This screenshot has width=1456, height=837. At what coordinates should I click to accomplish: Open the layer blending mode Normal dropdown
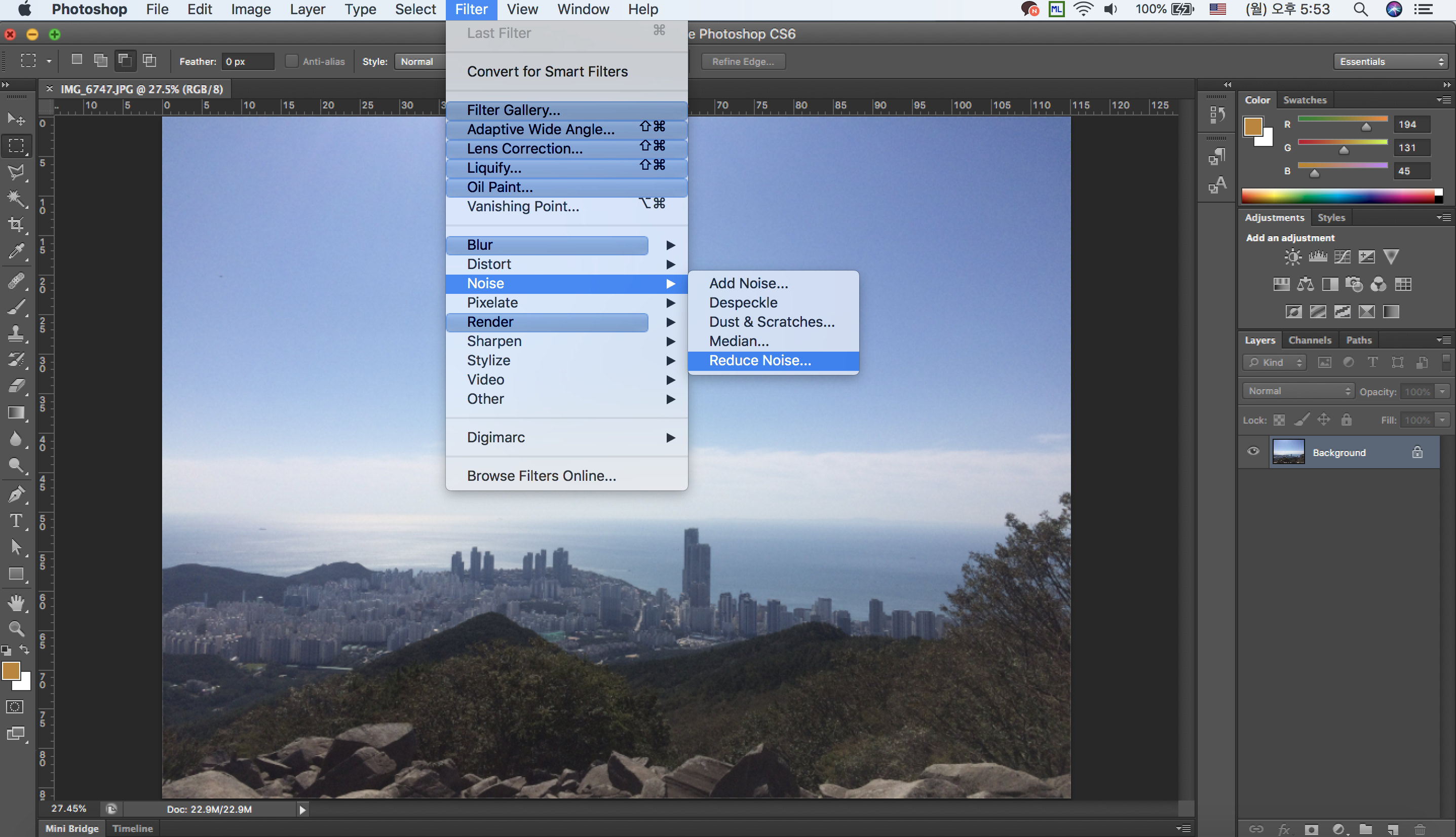click(1298, 391)
